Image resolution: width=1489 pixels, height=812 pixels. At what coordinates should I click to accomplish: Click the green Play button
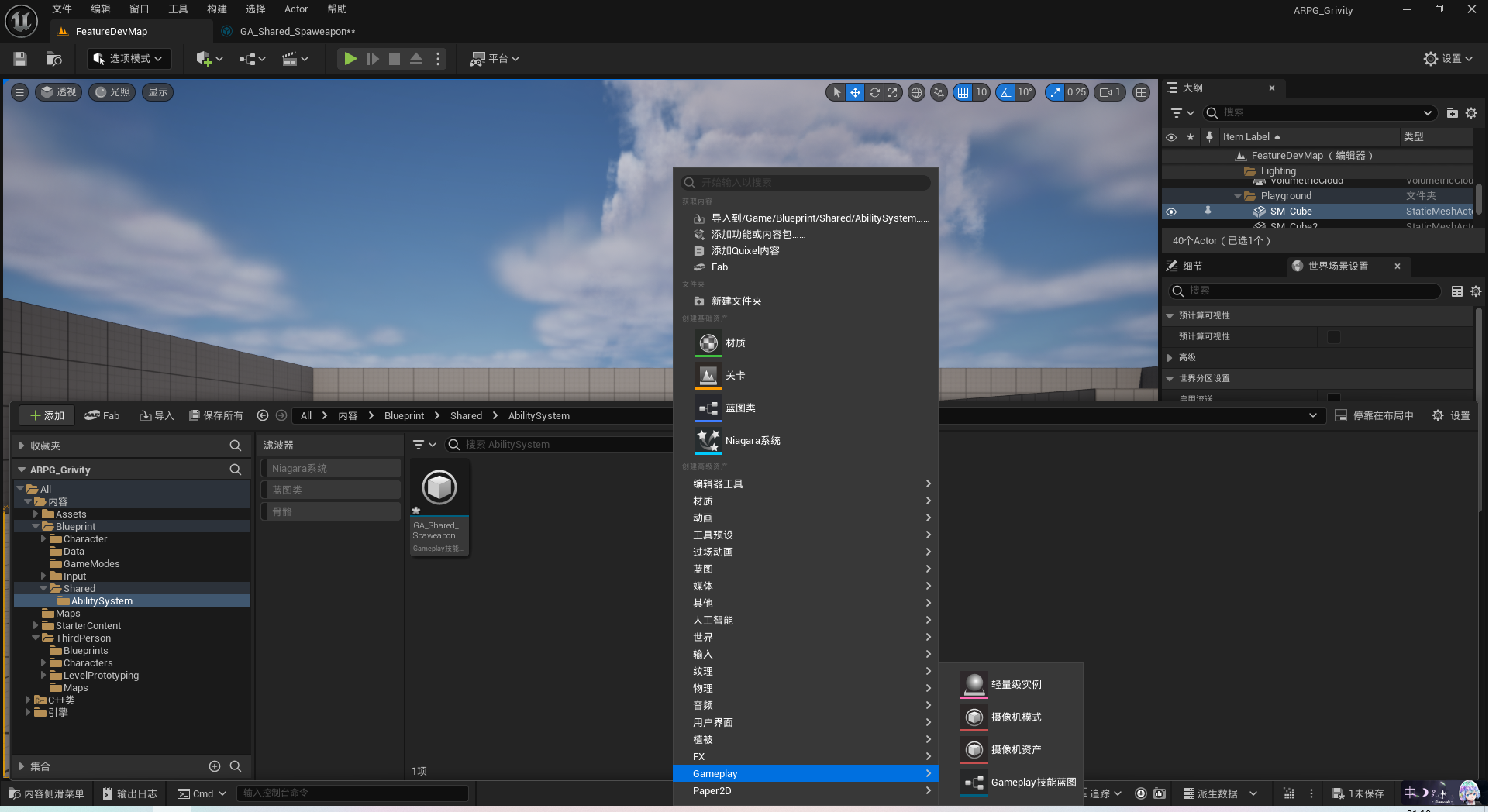(350, 59)
